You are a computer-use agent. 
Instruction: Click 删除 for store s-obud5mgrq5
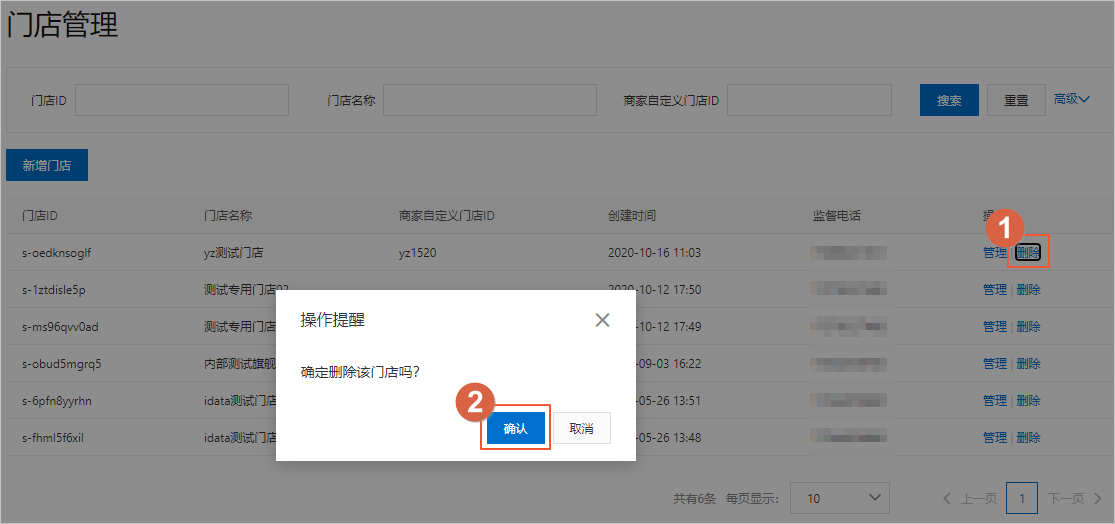coord(1028,363)
